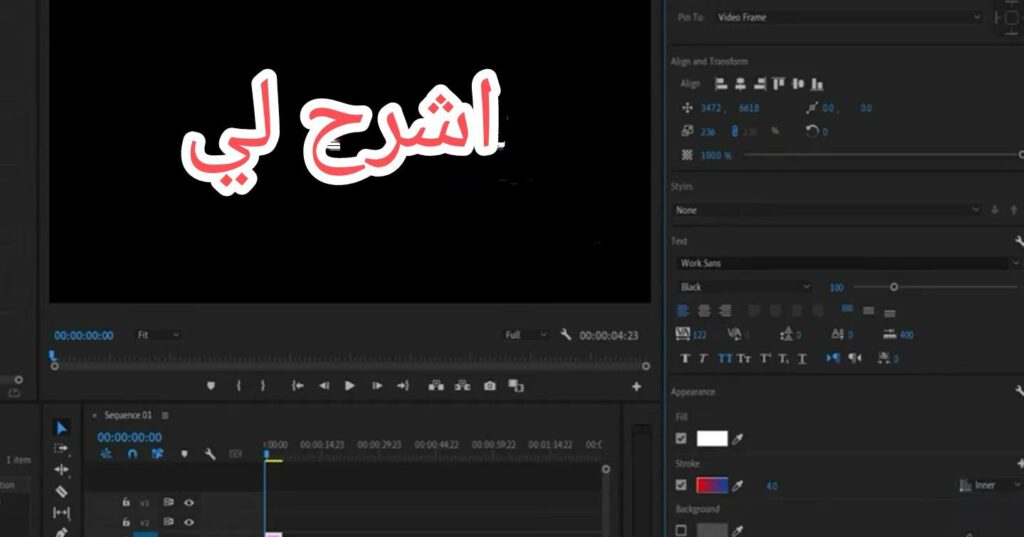Image resolution: width=1024 pixels, height=537 pixels.
Task: Select the Razor tool
Action: point(61,491)
